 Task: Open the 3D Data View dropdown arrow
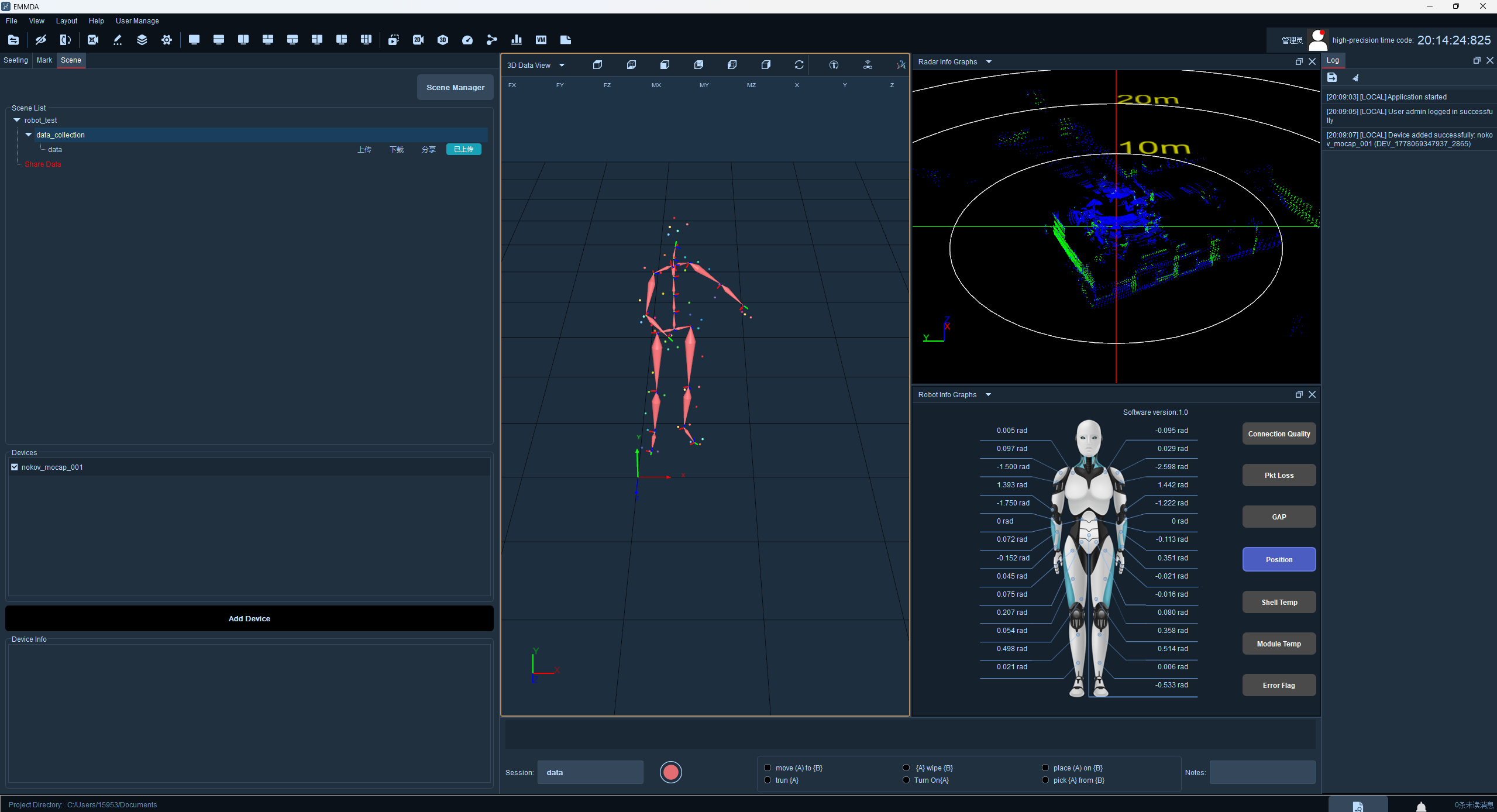point(562,66)
